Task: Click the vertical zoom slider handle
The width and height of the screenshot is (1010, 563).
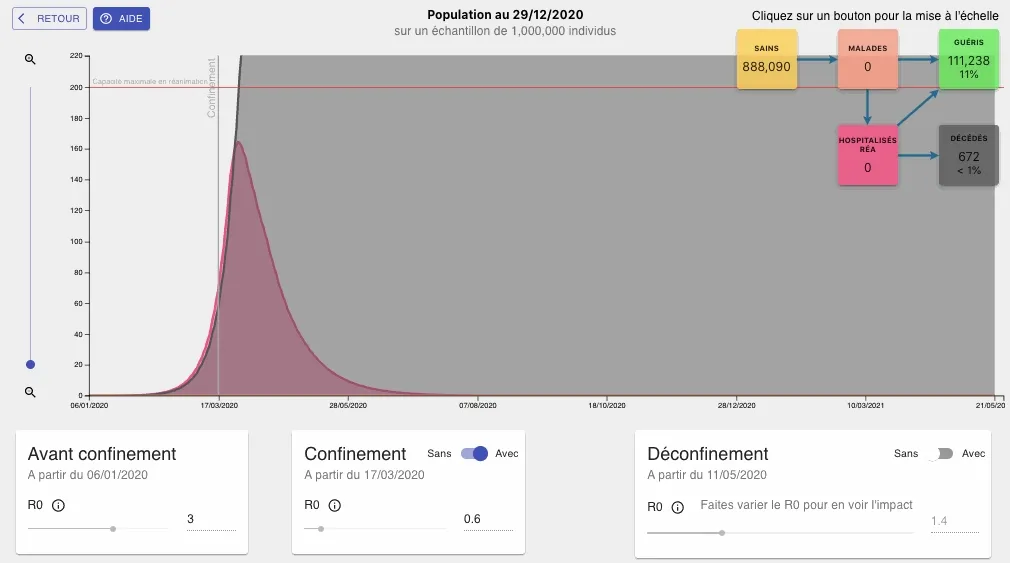Action: pyautogui.click(x=30, y=365)
